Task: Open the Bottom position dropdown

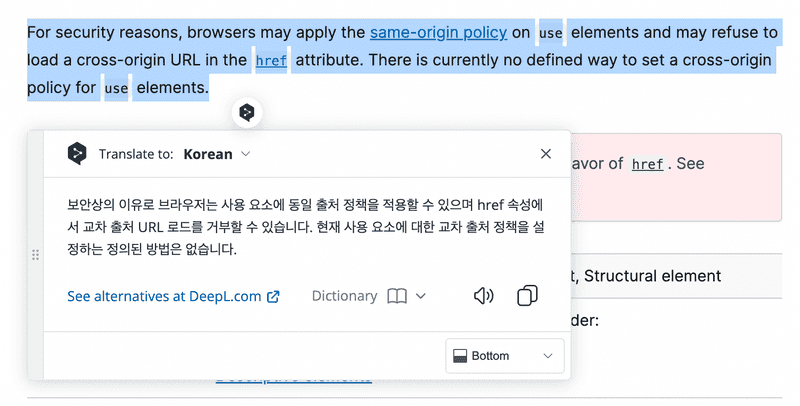Action: [505, 356]
